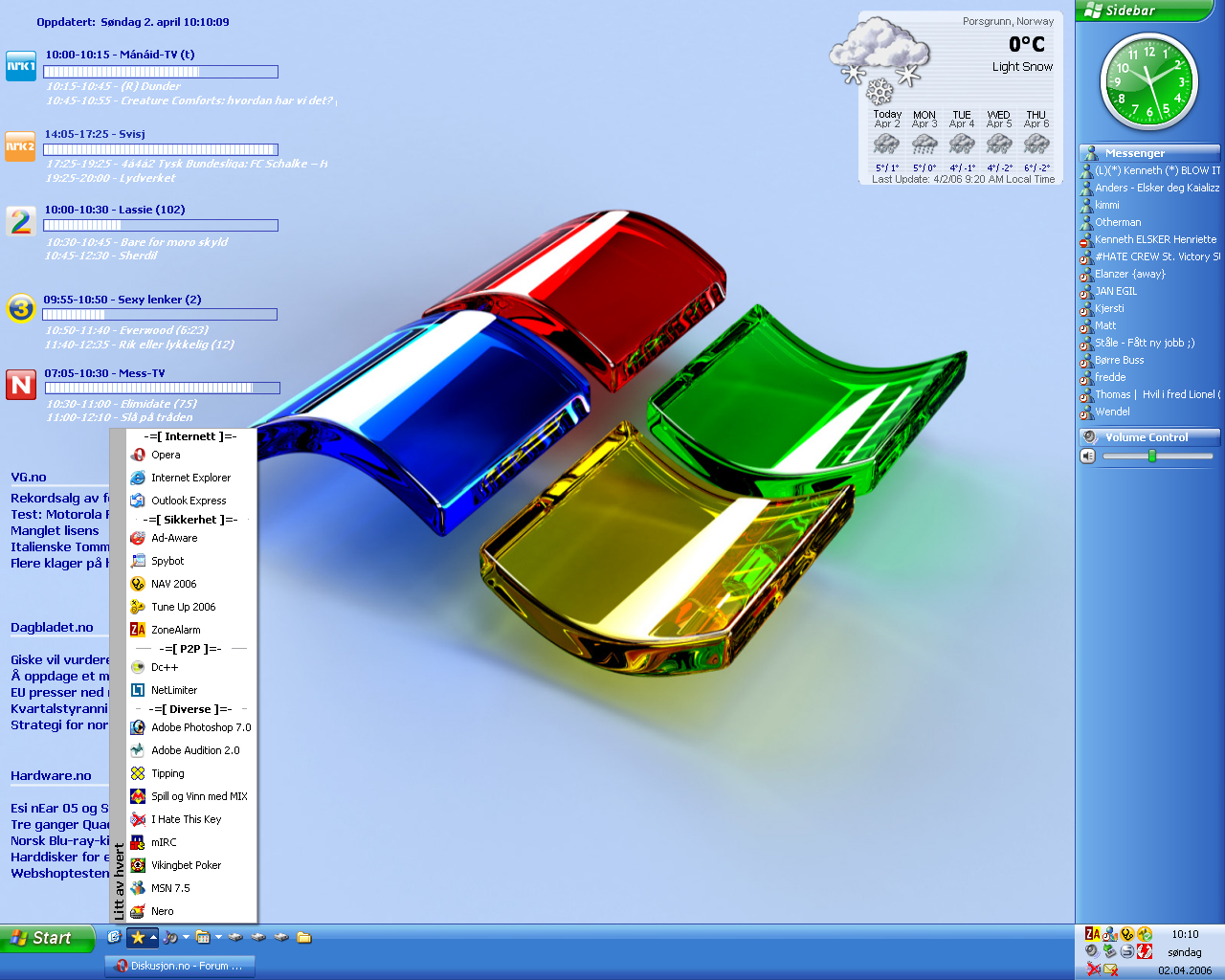Screen dimensions: 1225x980
Task: Click the NetLimiter icon
Action: click(x=138, y=690)
